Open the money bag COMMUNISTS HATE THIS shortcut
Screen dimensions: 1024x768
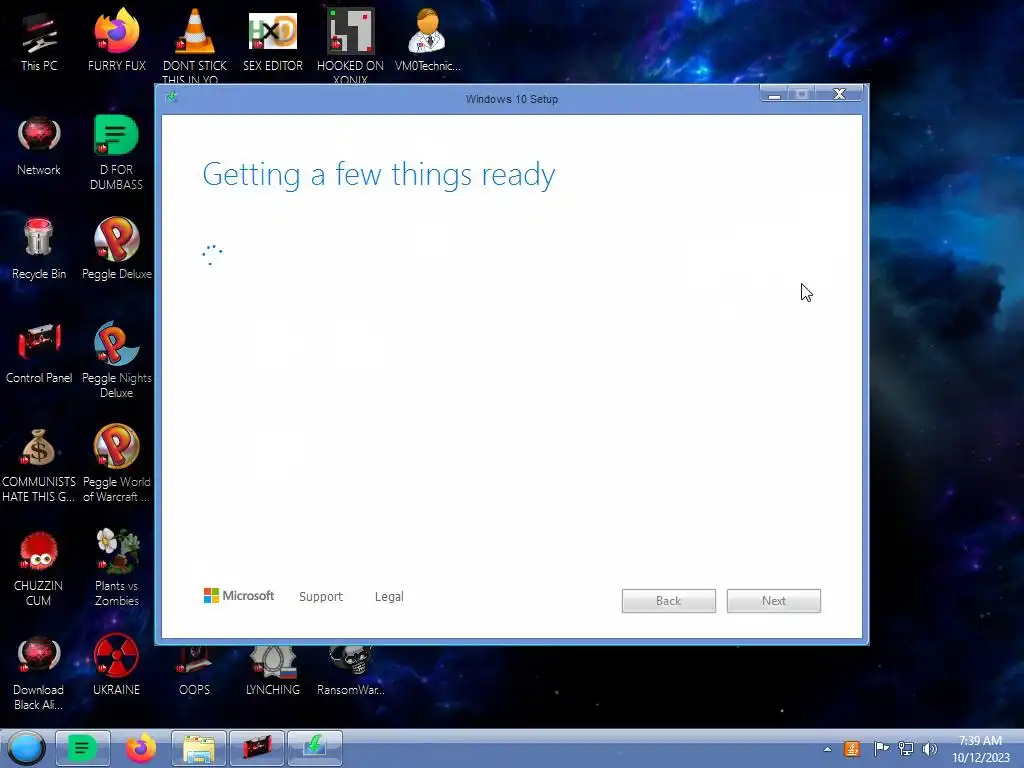pyautogui.click(x=39, y=465)
